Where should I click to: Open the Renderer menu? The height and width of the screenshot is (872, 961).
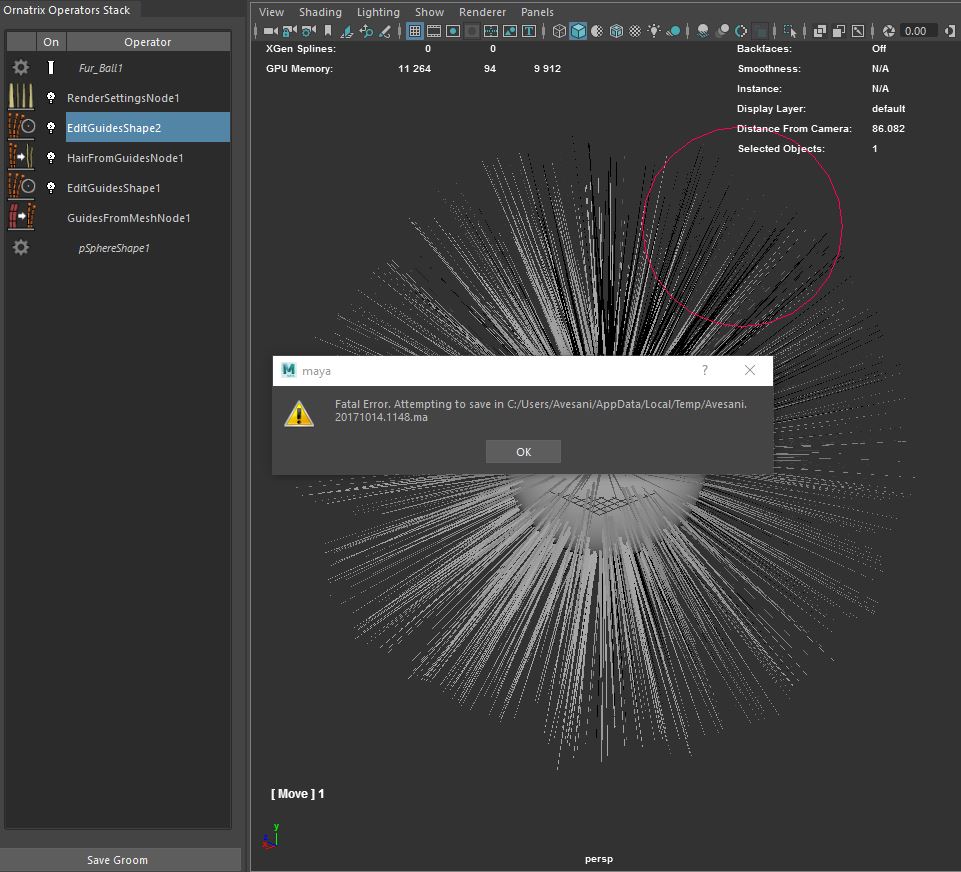pyautogui.click(x=482, y=12)
